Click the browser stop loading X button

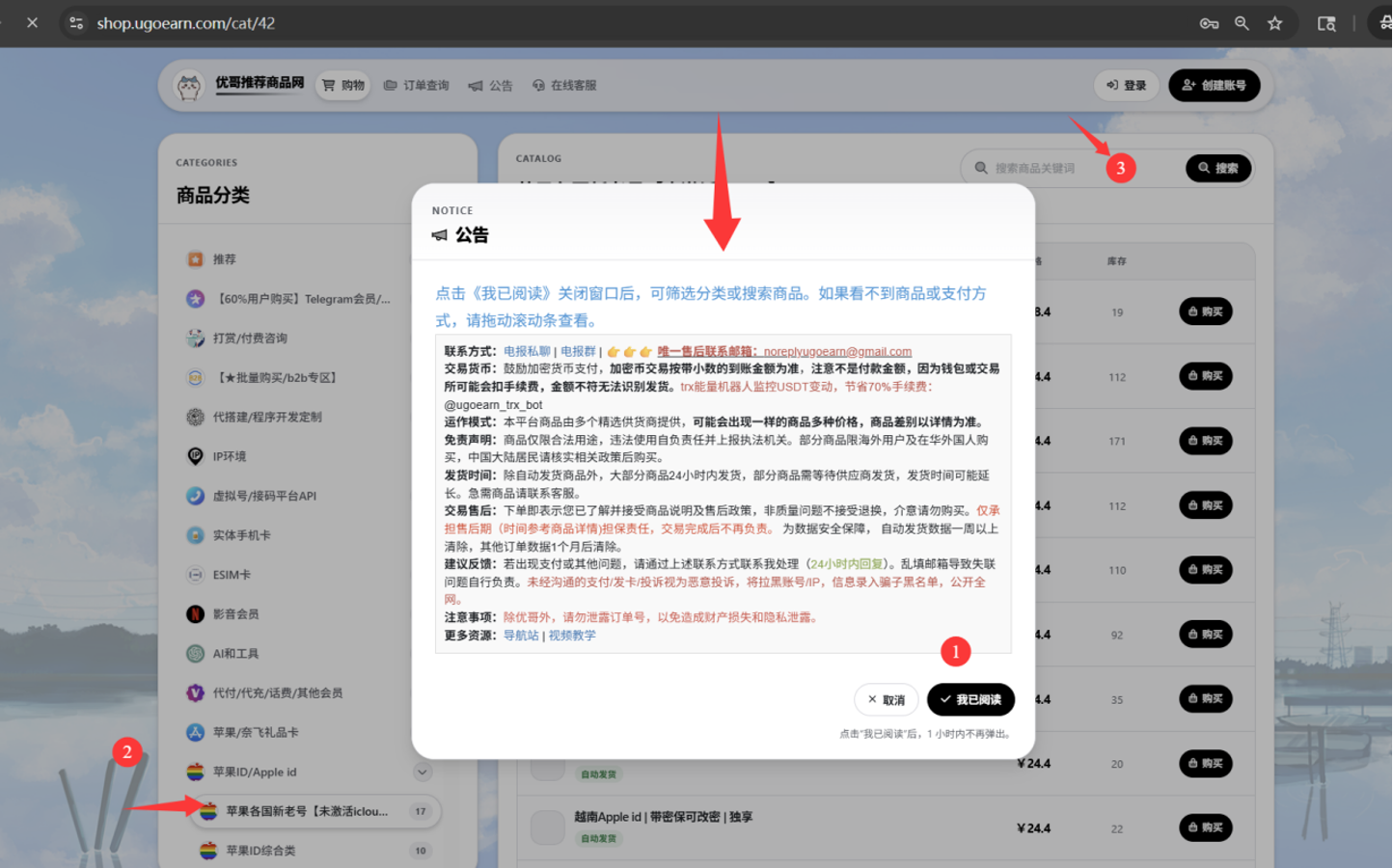pos(32,22)
